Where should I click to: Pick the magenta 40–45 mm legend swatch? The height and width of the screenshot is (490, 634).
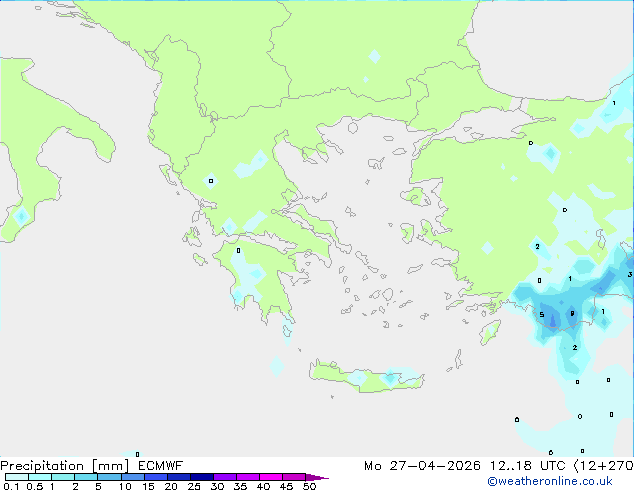[x=271, y=477]
